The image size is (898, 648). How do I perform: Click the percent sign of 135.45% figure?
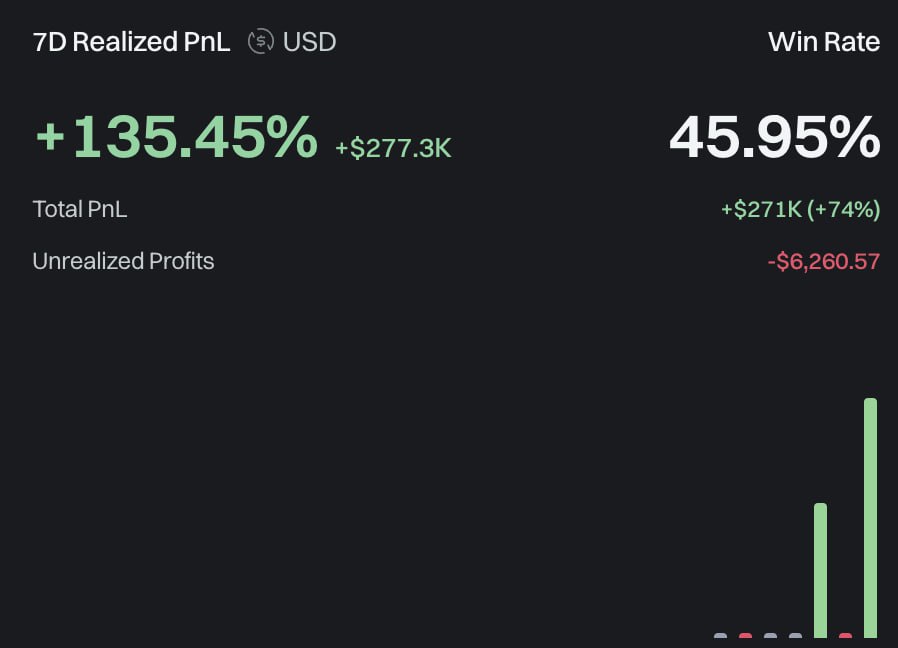(295, 136)
